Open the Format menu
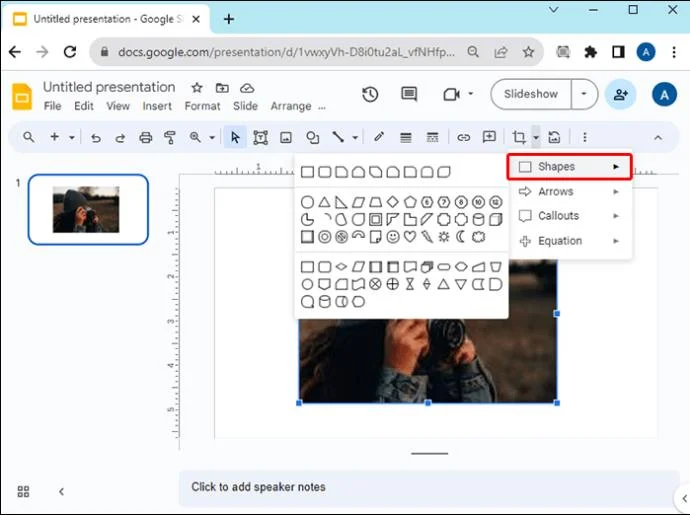 202,106
